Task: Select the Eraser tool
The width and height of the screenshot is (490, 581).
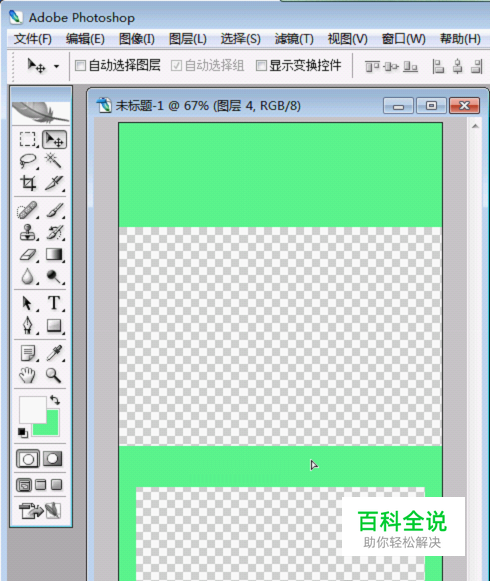Action: pyautogui.click(x=28, y=255)
